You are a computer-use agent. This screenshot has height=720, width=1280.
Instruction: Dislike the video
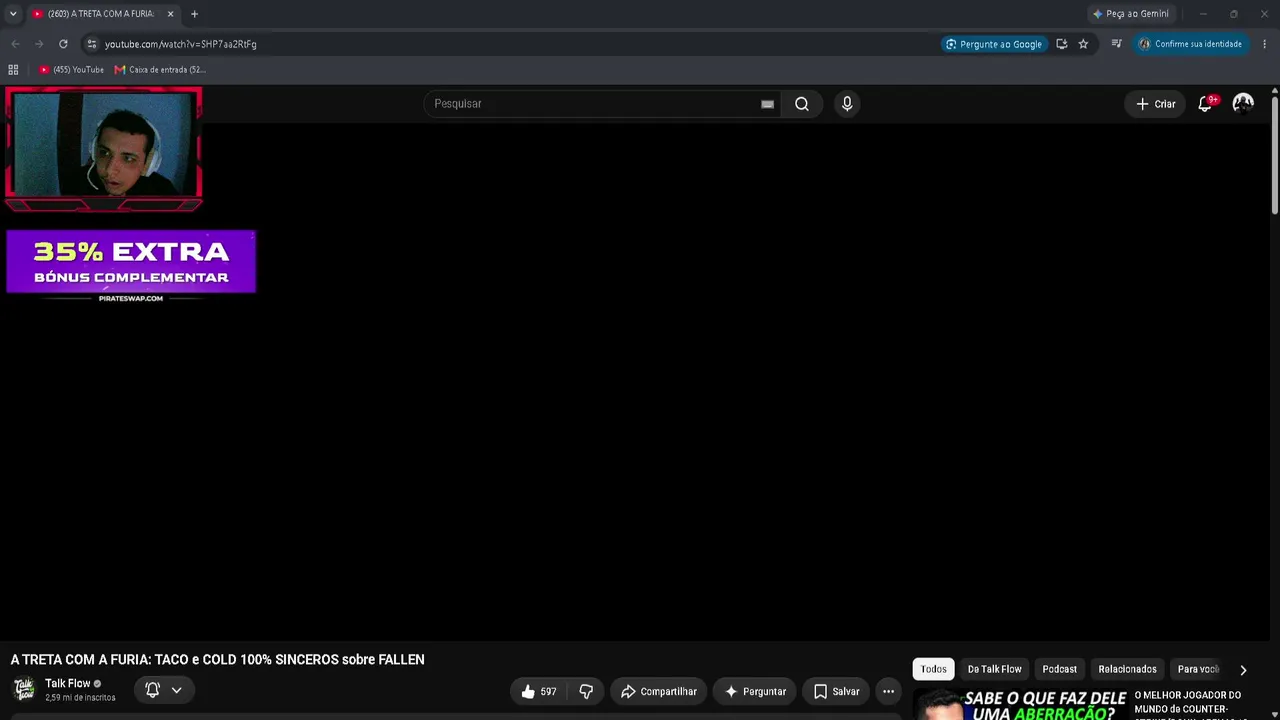pyautogui.click(x=586, y=692)
